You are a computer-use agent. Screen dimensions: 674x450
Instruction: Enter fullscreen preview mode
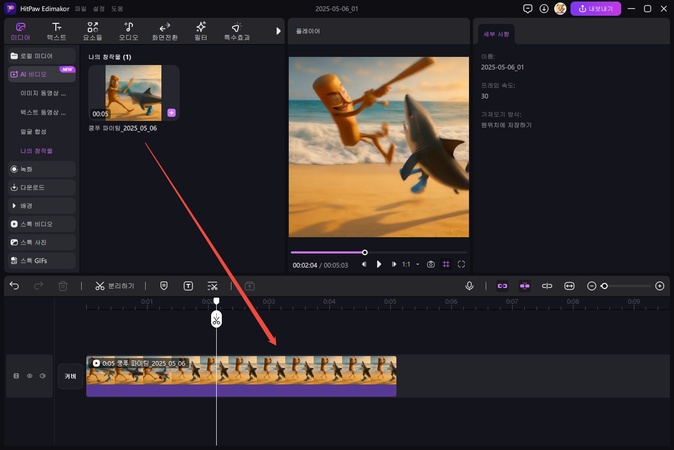[461, 264]
